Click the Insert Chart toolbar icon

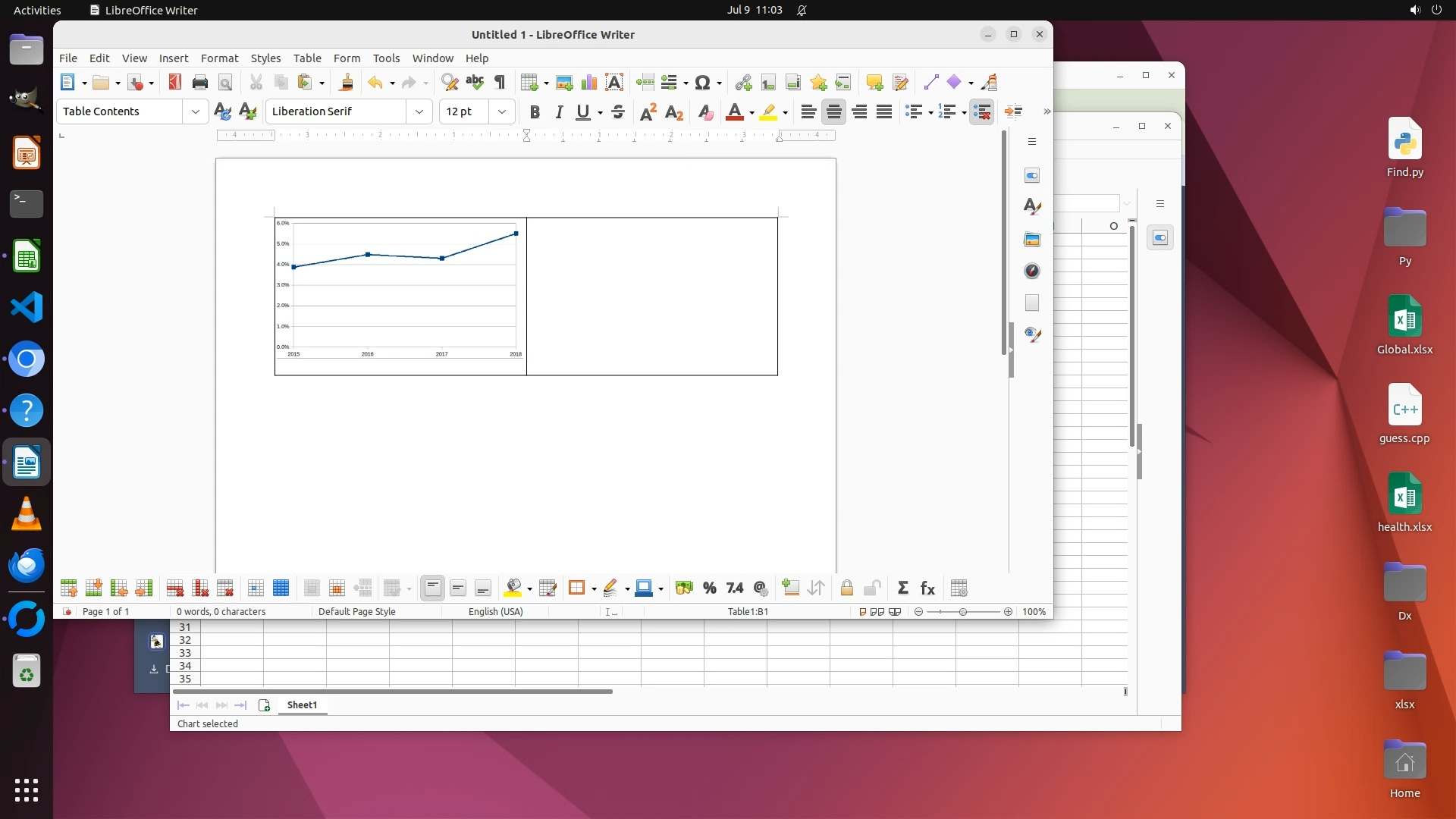point(589,83)
